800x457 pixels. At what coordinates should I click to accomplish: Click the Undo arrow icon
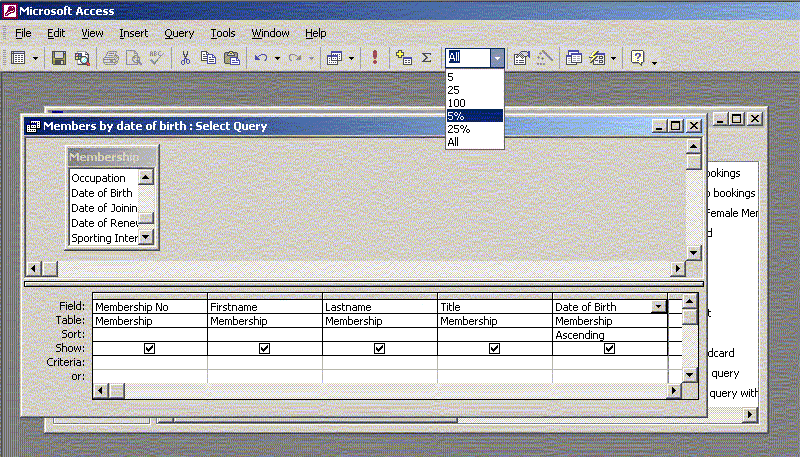tap(260, 58)
